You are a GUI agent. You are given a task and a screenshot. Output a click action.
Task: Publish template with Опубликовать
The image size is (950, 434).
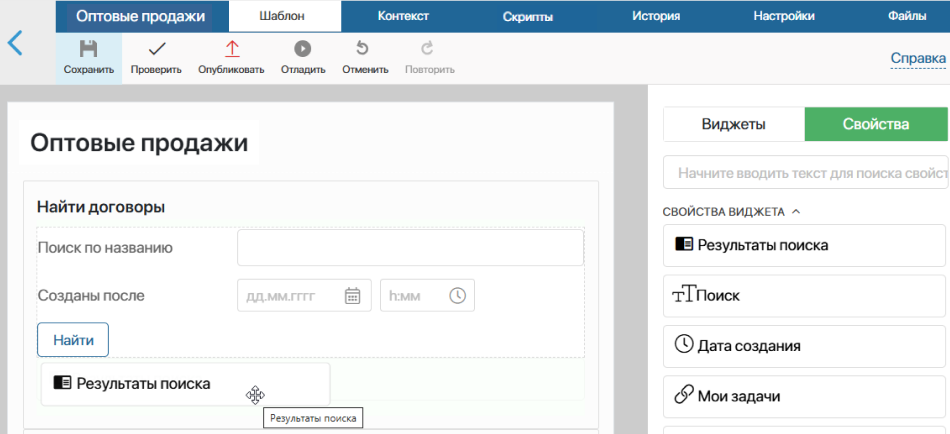pos(231,58)
